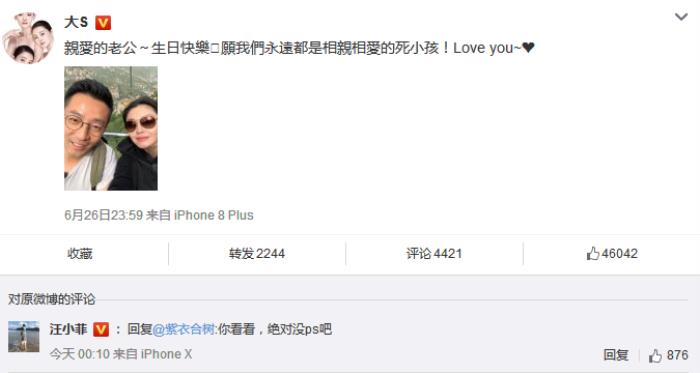Click the 今天 00:10 comment timestamp

click(x=79, y=355)
